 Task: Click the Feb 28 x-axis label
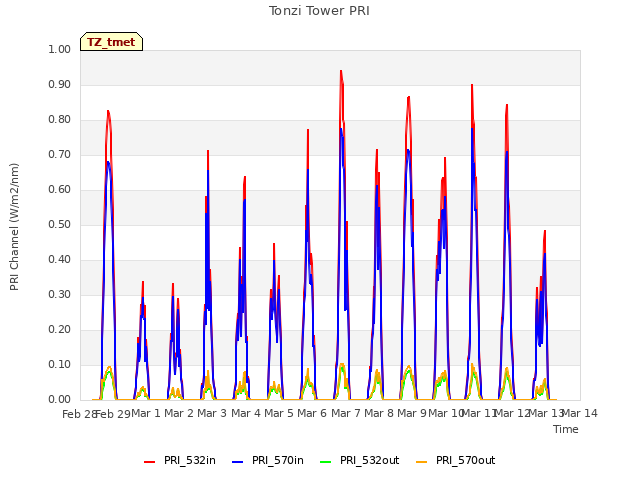[x=79, y=414]
